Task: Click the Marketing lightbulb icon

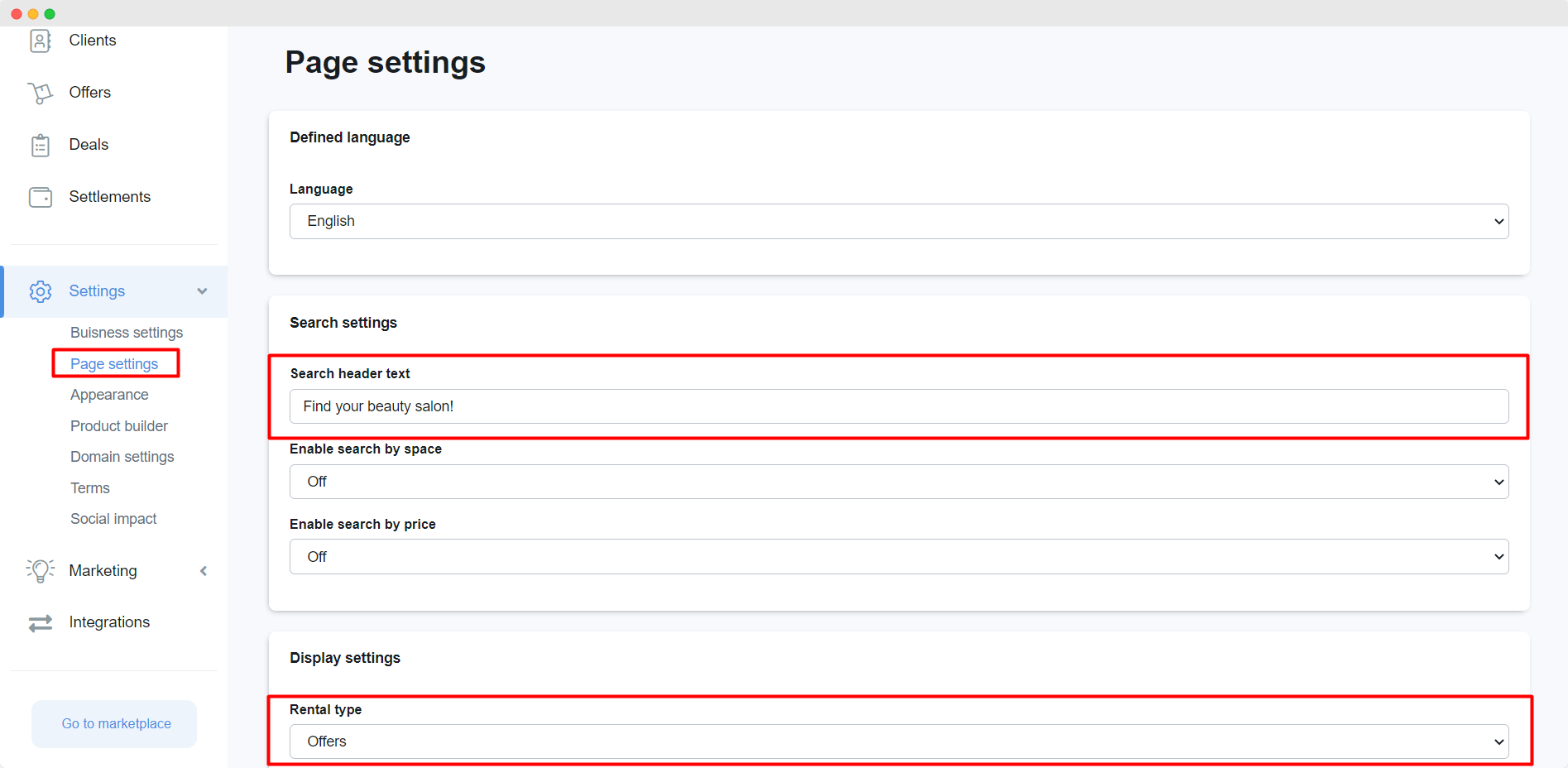Action: tap(40, 571)
